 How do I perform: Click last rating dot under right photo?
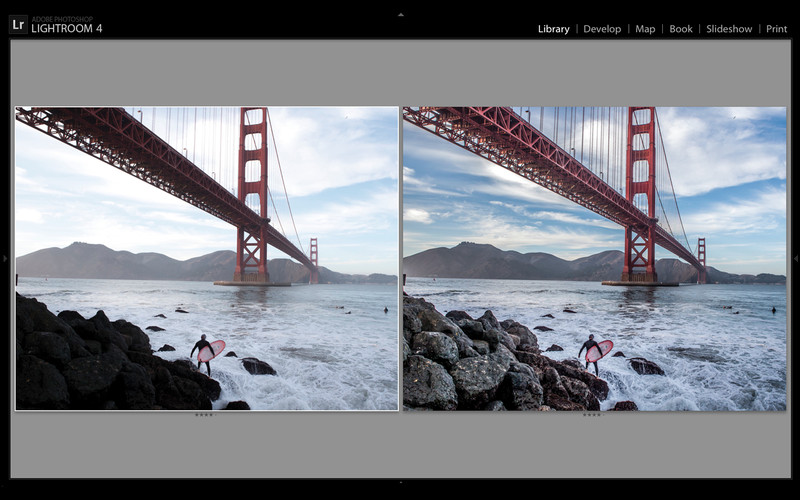599,415
